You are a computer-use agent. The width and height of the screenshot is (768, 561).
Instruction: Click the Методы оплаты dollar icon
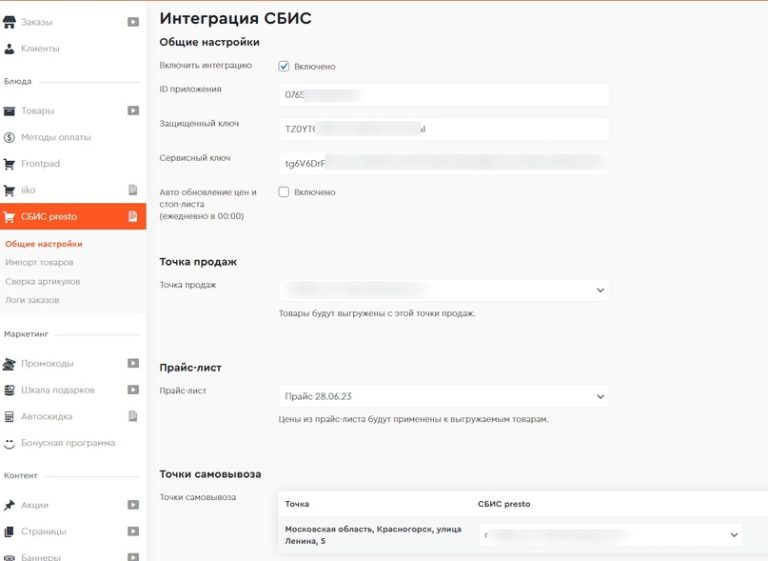(10, 137)
